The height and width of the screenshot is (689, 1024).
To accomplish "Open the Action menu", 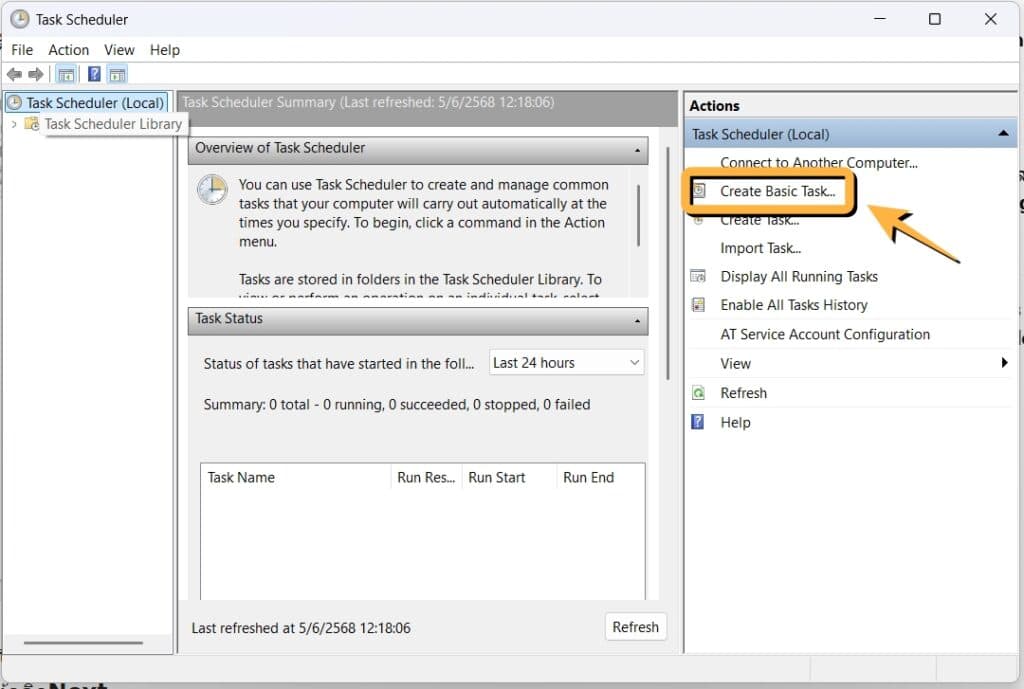I will click(x=69, y=50).
